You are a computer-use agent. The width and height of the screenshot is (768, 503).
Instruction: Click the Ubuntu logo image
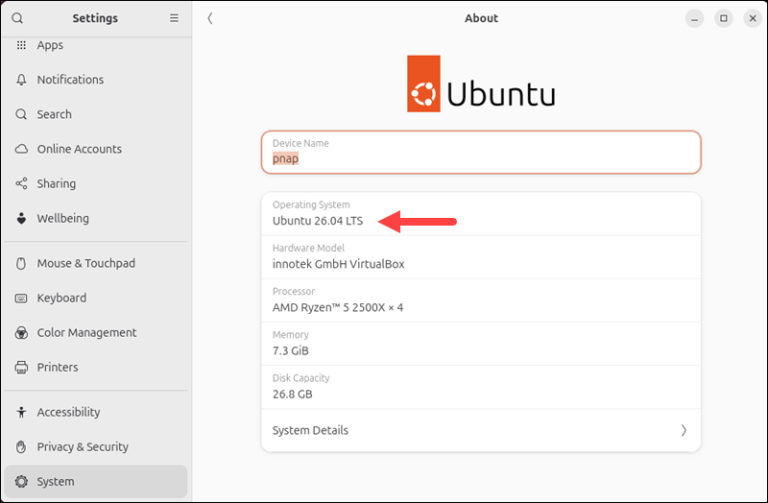(481, 83)
